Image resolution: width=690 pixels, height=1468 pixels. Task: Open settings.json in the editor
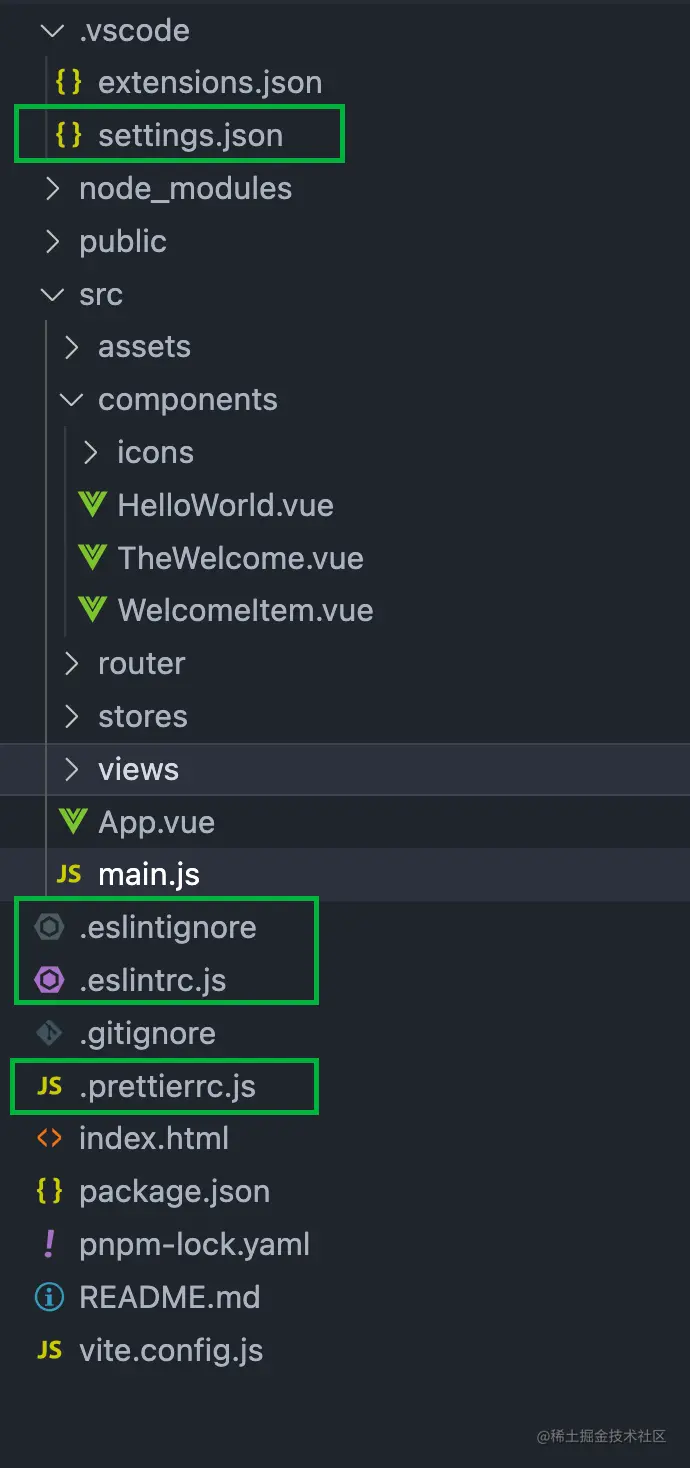coord(190,136)
